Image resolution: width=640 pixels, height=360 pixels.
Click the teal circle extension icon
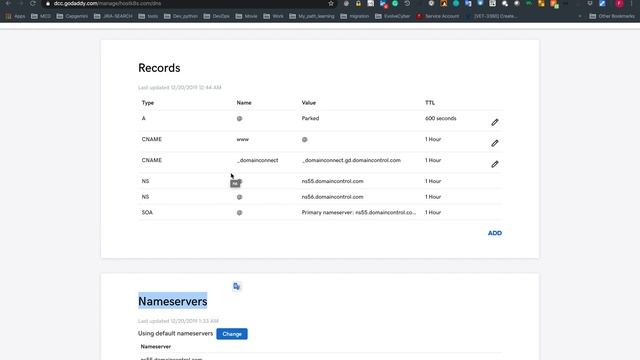coord(456,4)
